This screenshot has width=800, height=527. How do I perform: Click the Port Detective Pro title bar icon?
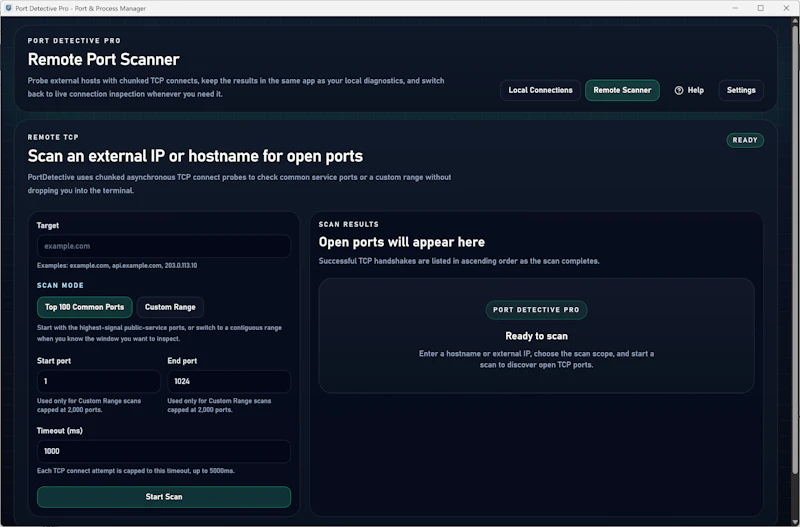click(8, 8)
